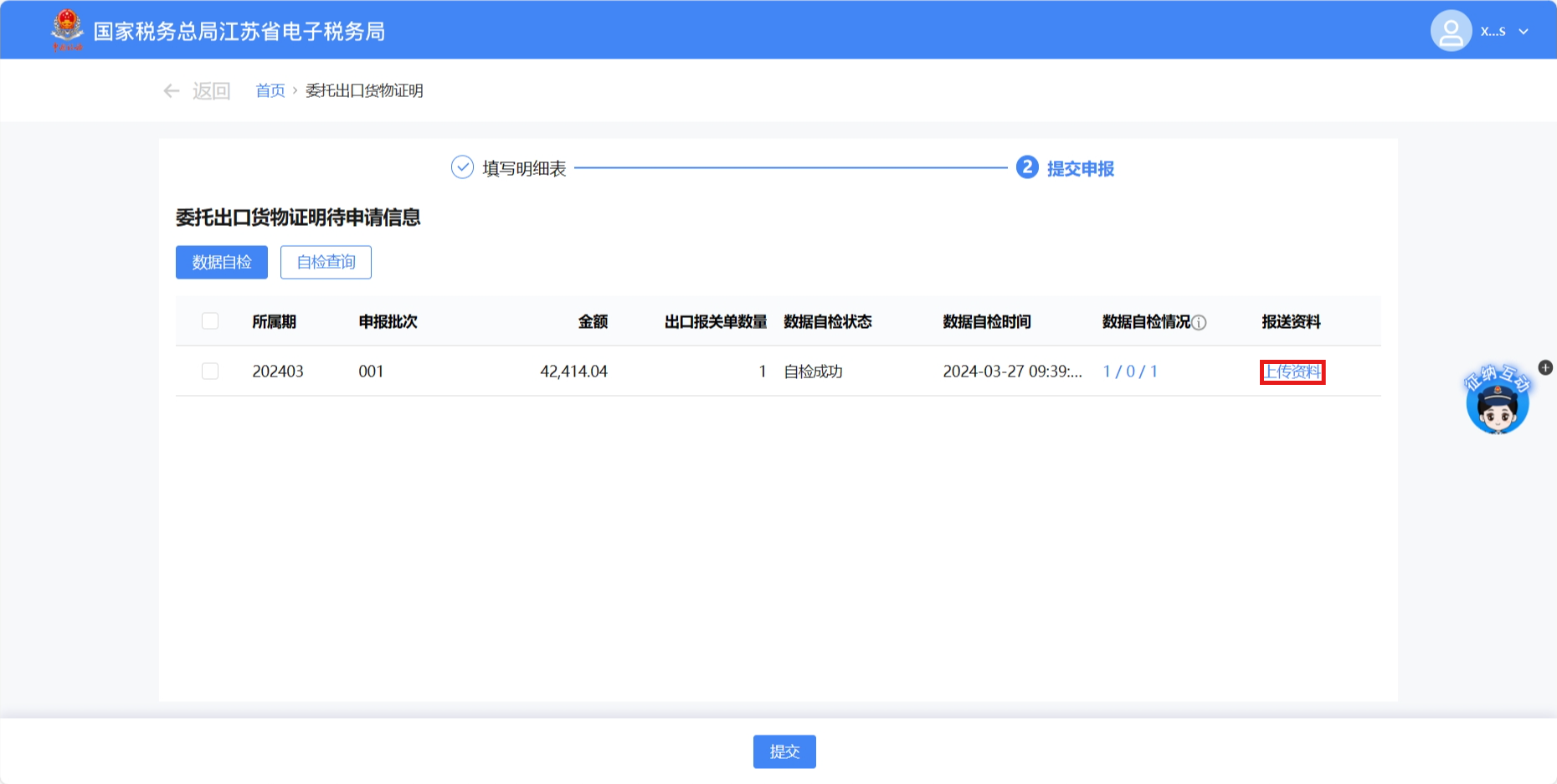Click the step 2 number circle
Image resolution: width=1557 pixels, height=784 pixels.
pyautogui.click(x=1027, y=167)
